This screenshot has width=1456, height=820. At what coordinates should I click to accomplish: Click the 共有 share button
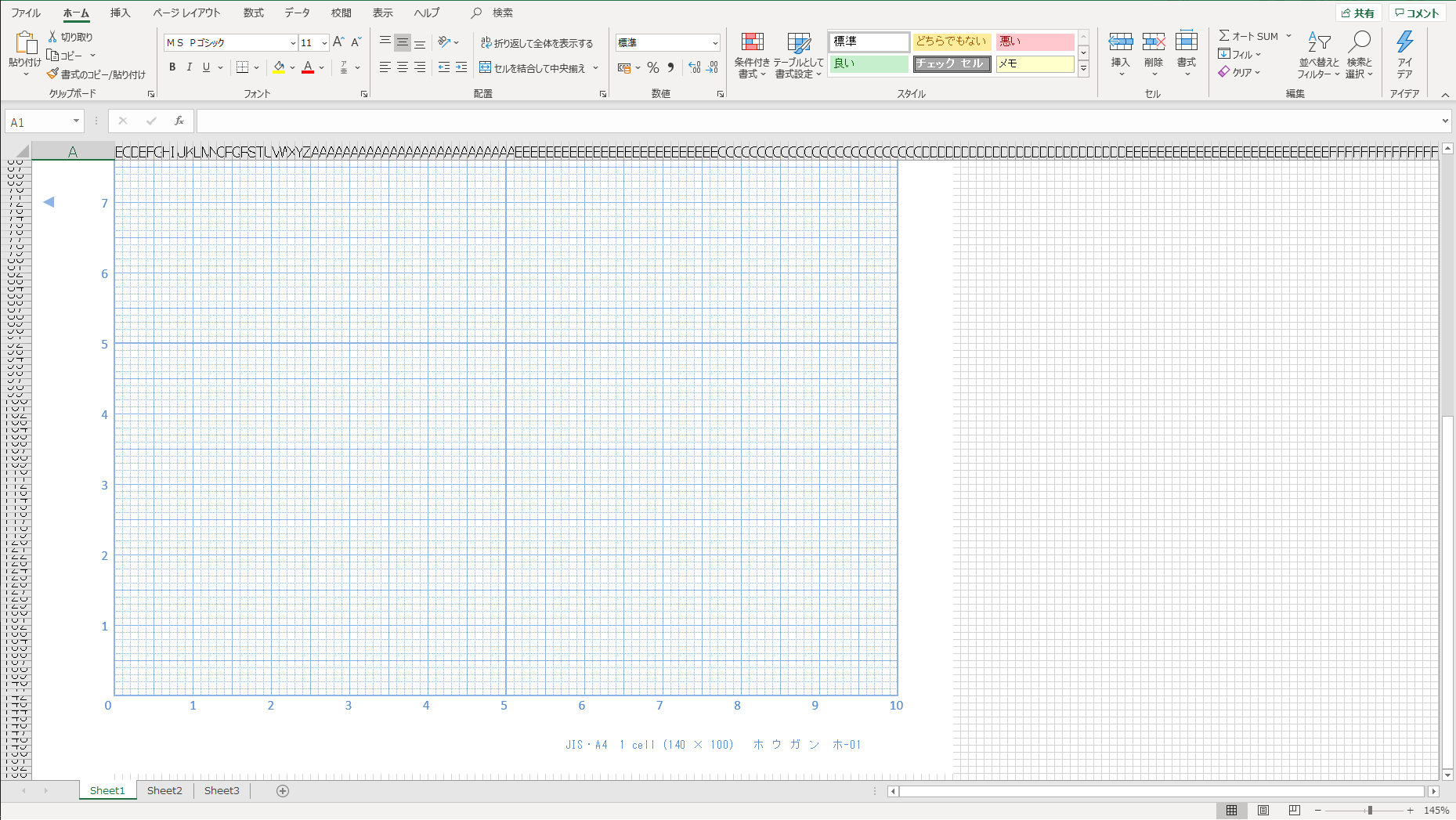coord(1358,13)
